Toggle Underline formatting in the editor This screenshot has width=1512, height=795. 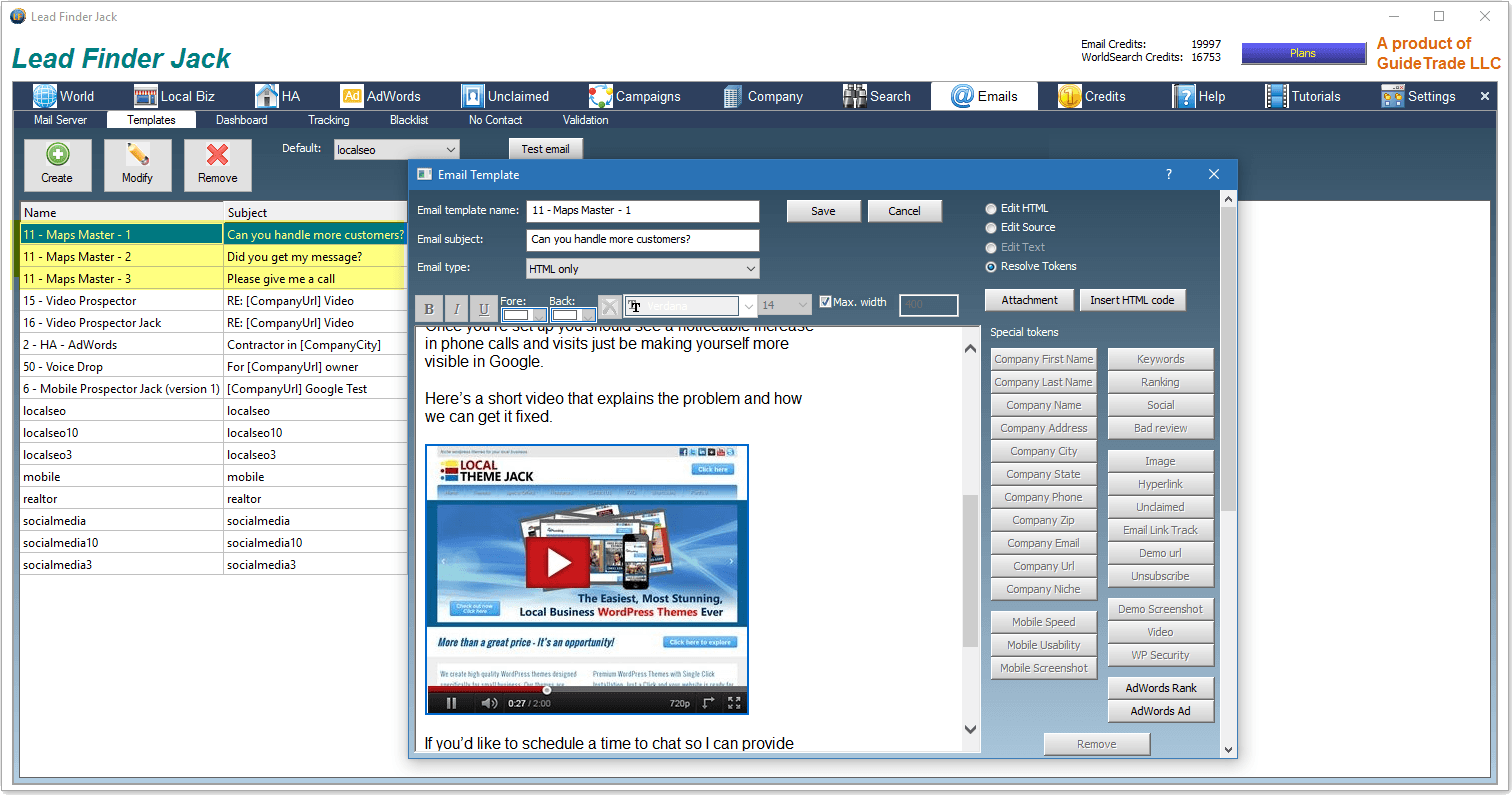(484, 309)
